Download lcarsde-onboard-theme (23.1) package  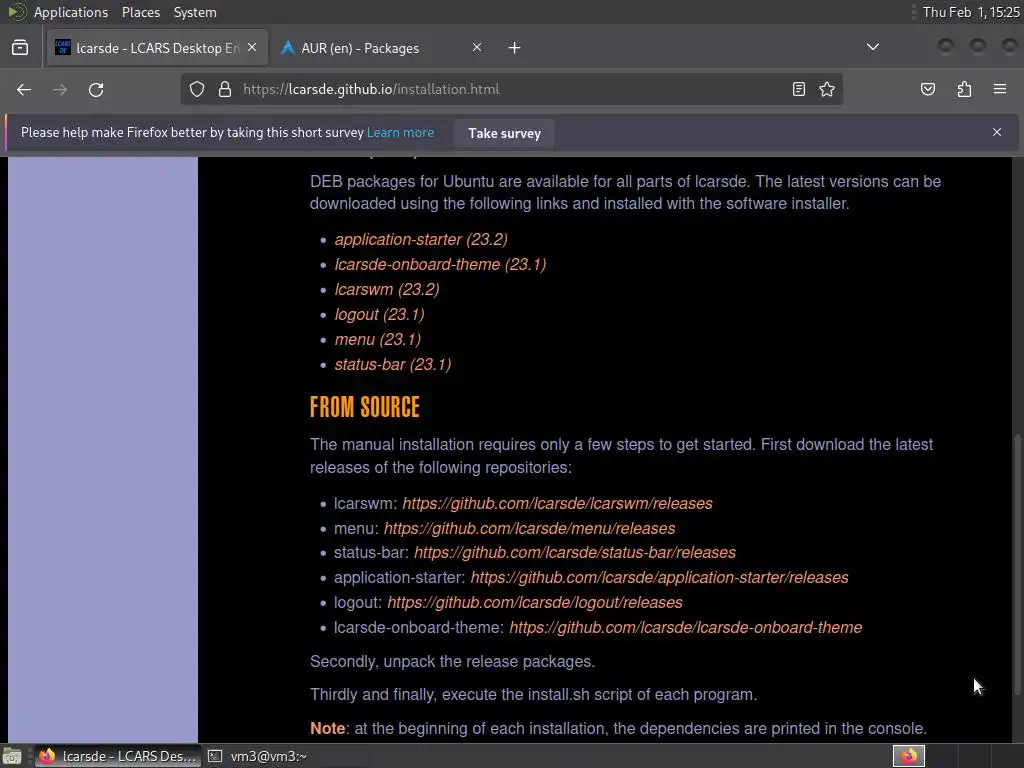click(x=440, y=264)
